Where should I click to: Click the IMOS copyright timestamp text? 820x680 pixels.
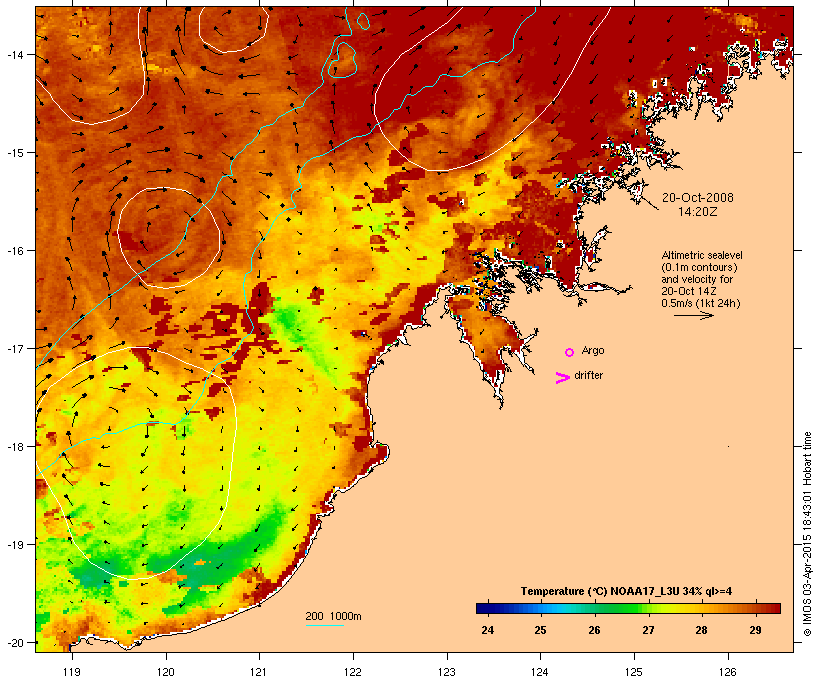[807, 534]
